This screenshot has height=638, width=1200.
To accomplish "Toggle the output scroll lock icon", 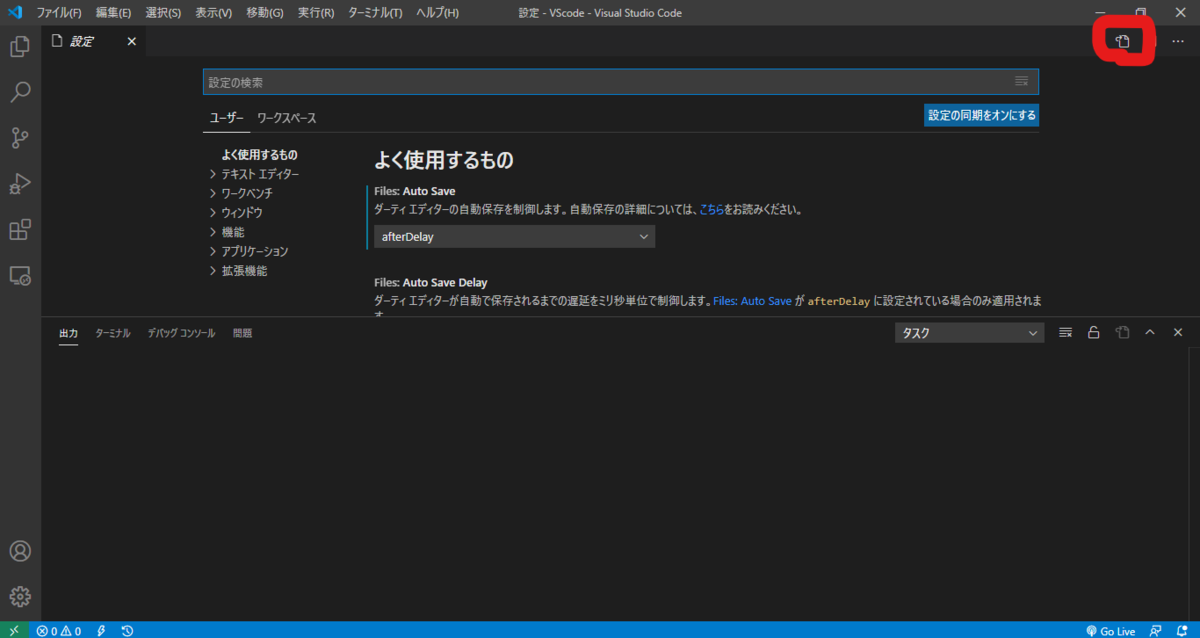I will coord(1094,332).
